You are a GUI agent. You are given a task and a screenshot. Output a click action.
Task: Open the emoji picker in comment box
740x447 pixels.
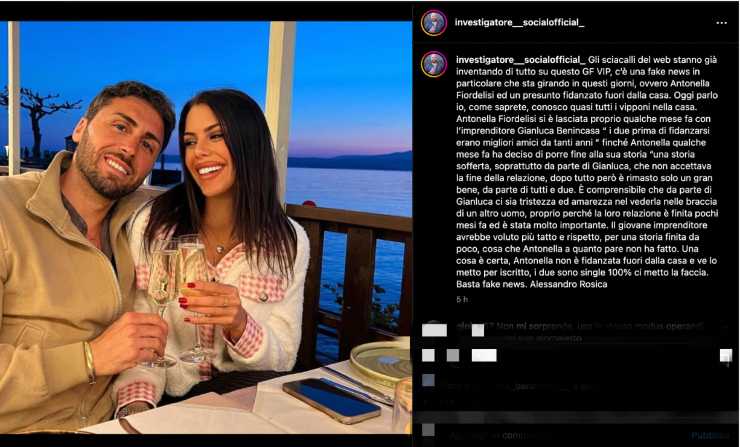428,430
